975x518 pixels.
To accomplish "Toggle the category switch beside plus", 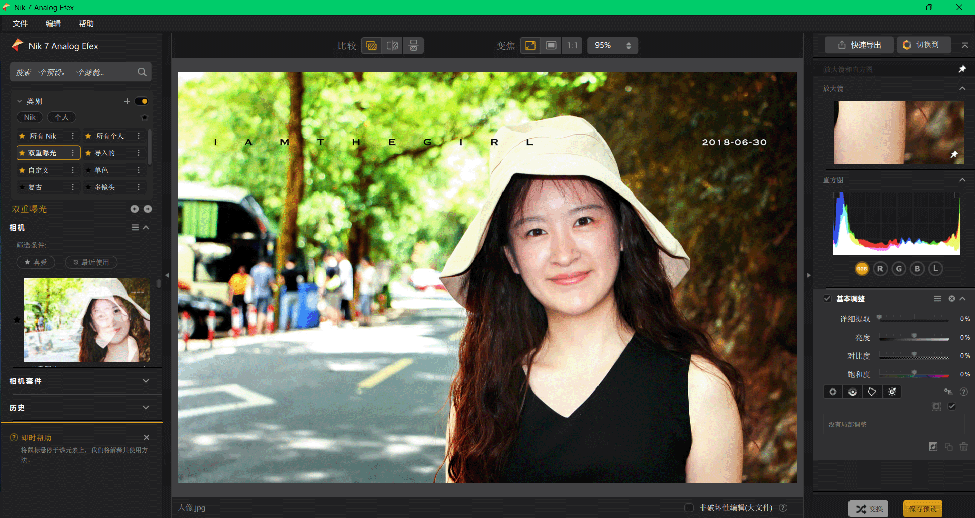I will tap(142, 101).
